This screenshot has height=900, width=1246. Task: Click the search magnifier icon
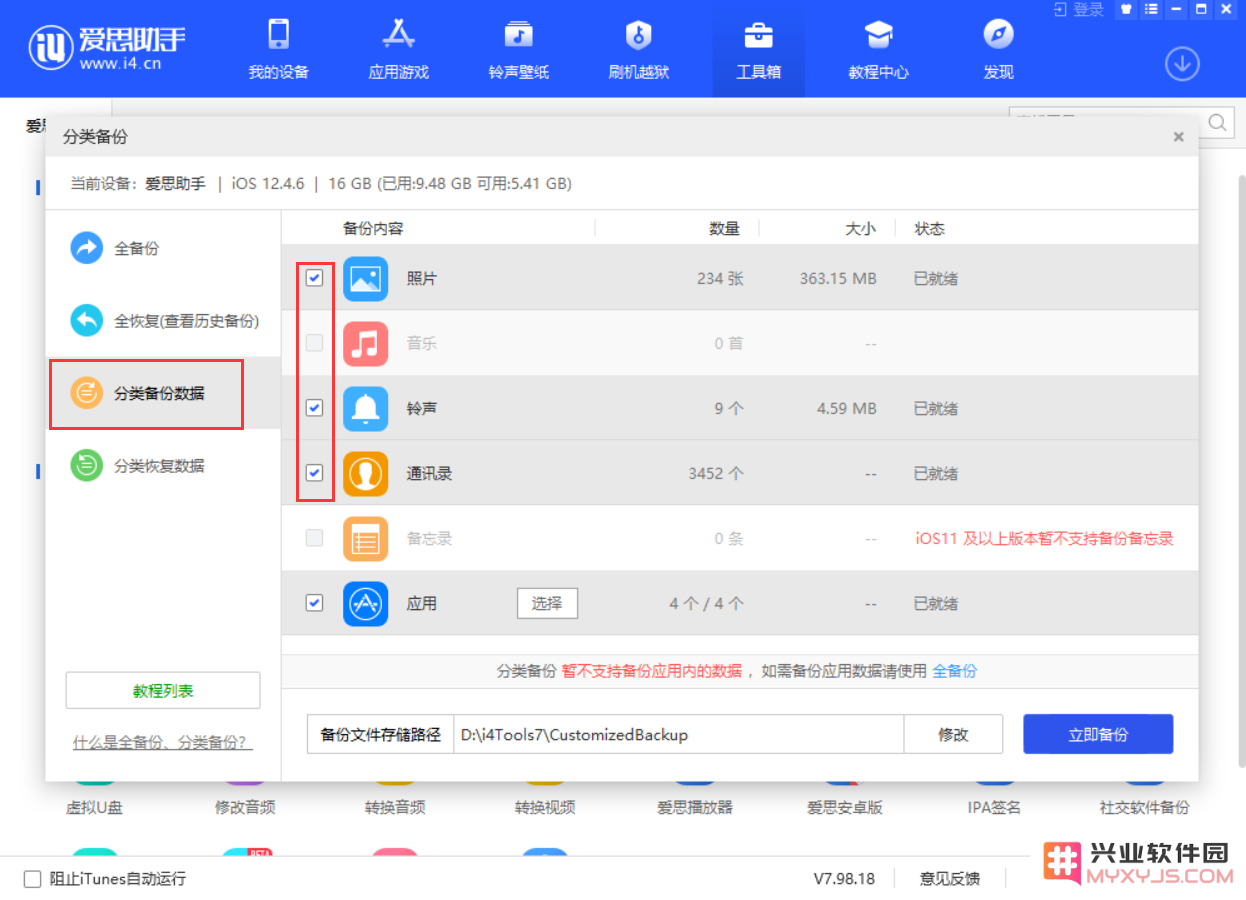click(x=1218, y=122)
